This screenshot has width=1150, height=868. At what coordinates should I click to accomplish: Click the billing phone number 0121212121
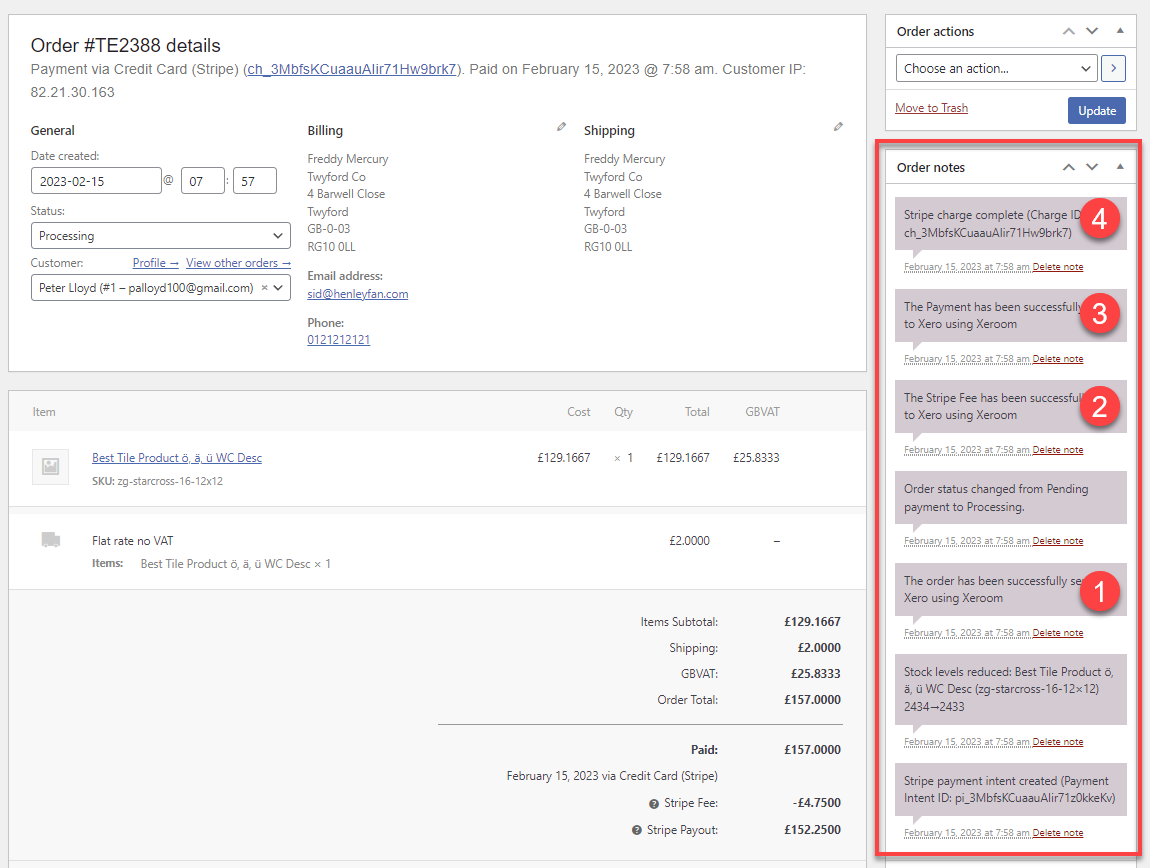click(x=339, y=340)
